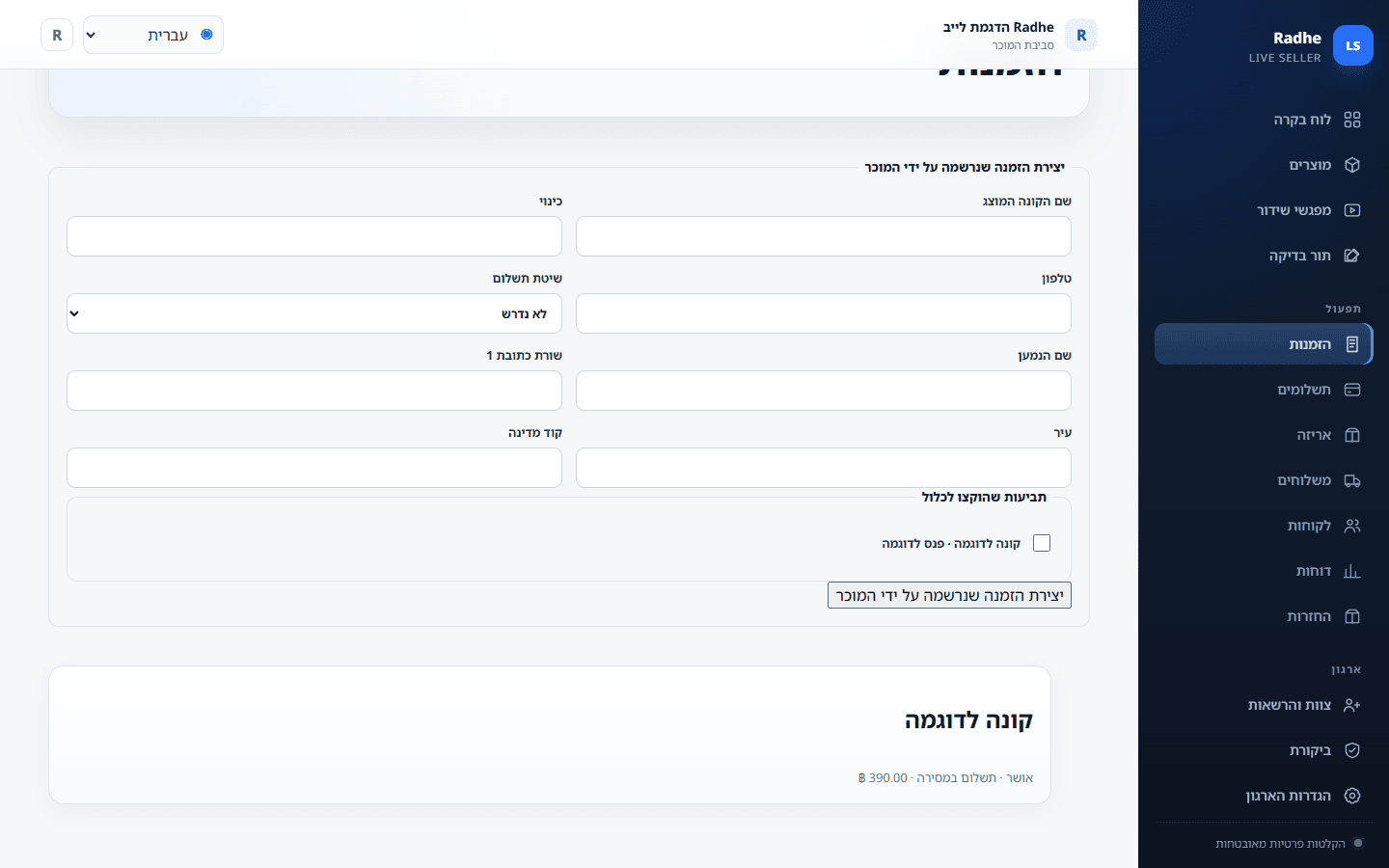Click the LS Live Seller logo badge
The image size is (1389, 868).
[1353, 45]
